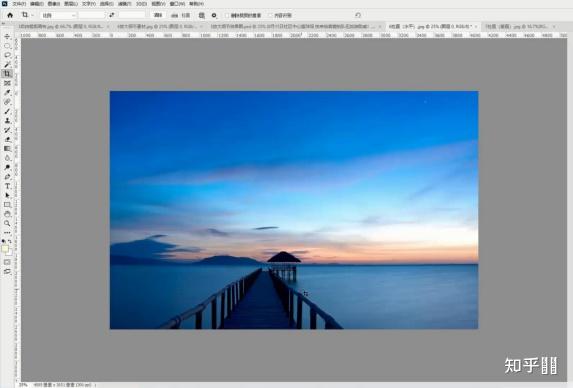Screen dimensions: 573x388
Task: Select the Horizontal Type tool
Action: pos(7,186)
